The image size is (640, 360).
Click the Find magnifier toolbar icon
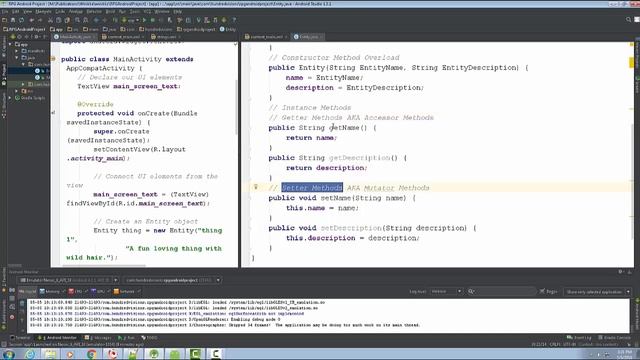[77, 20]
